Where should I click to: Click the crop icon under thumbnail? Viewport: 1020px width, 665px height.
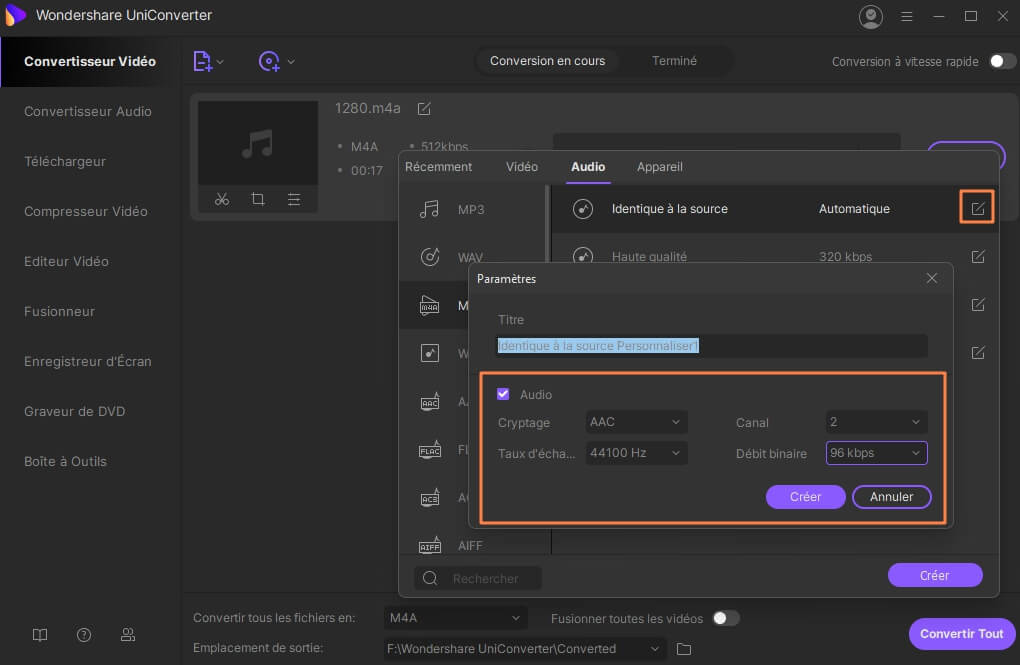click(x=258, y=199)
